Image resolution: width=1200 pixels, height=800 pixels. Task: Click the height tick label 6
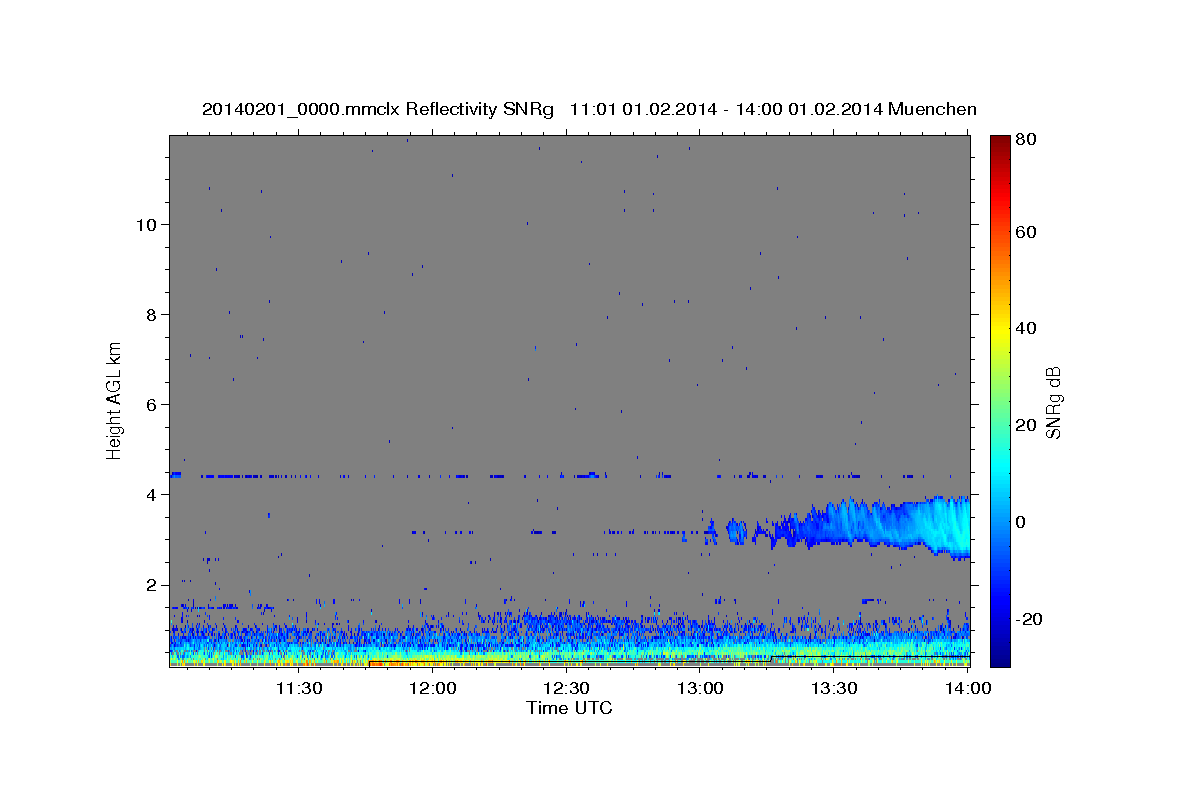151,404
